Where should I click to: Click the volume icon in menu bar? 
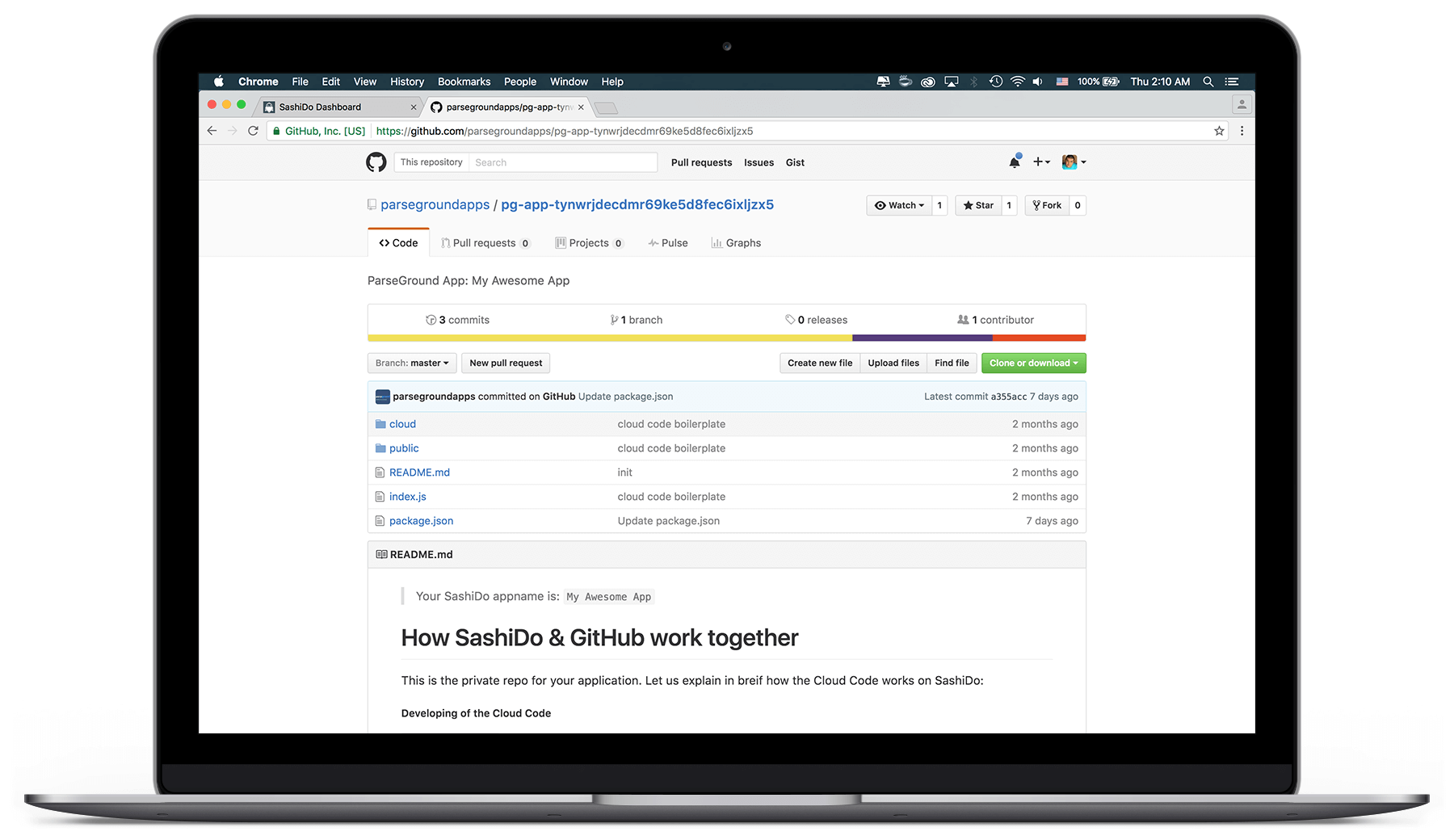coord(1038,82)
